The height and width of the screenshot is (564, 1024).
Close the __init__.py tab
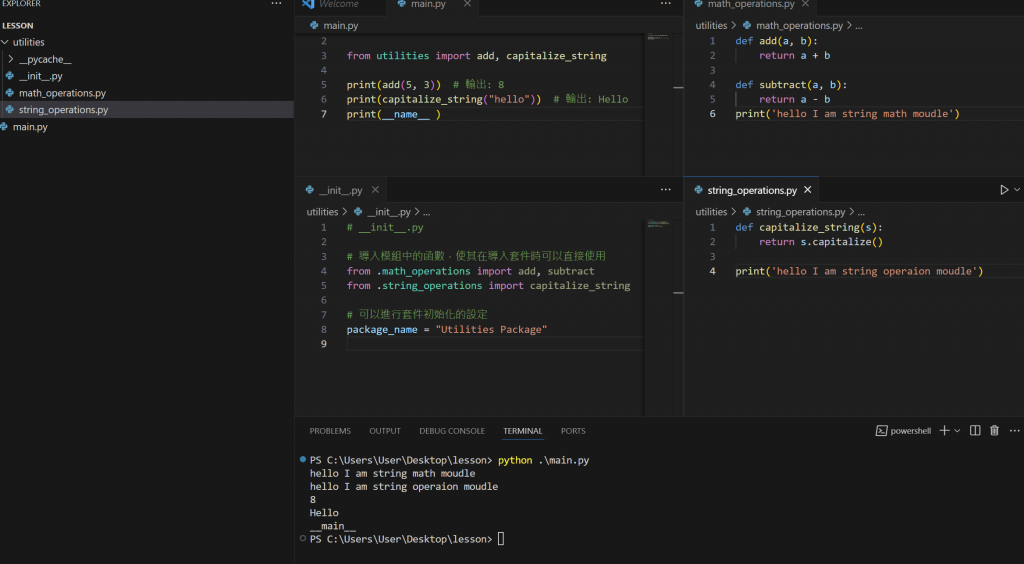point(375,190)
